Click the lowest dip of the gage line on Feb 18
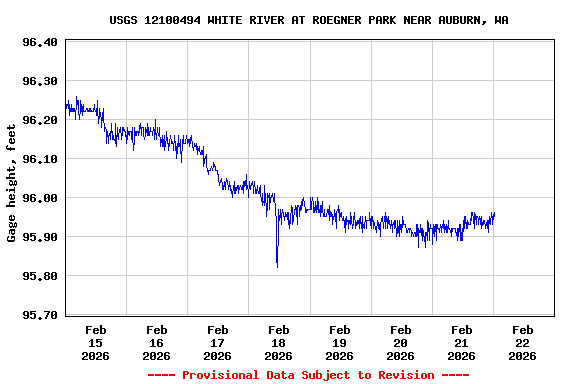This screenshot has width=576, height=384. 277,267
